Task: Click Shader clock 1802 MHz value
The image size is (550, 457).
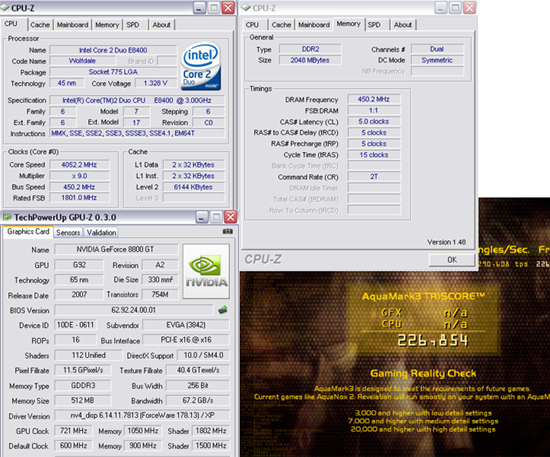Action: click(x=211, y=431)
